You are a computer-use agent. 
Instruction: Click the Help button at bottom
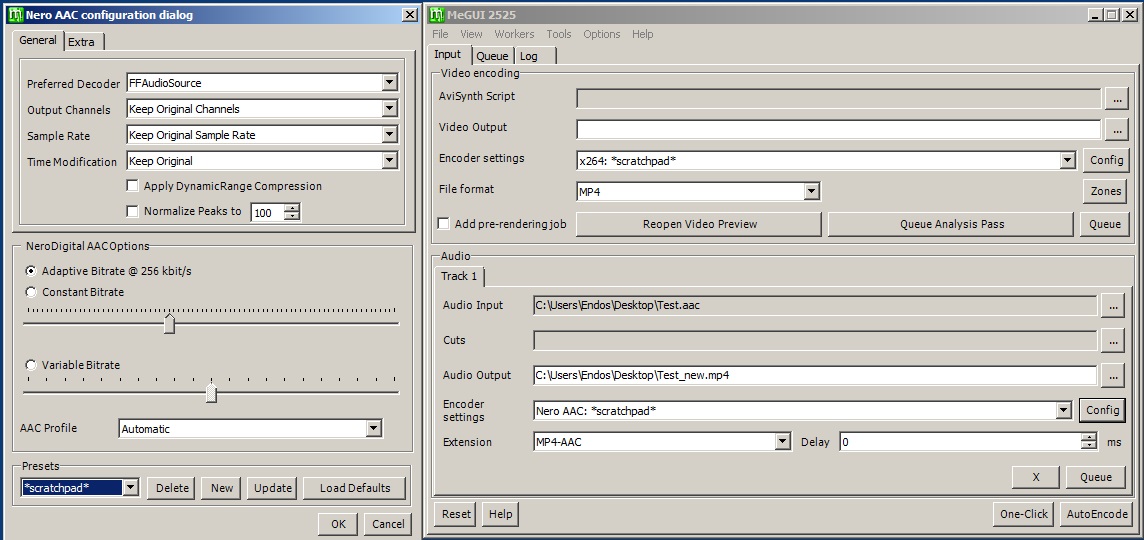click(x=500, y=514)
